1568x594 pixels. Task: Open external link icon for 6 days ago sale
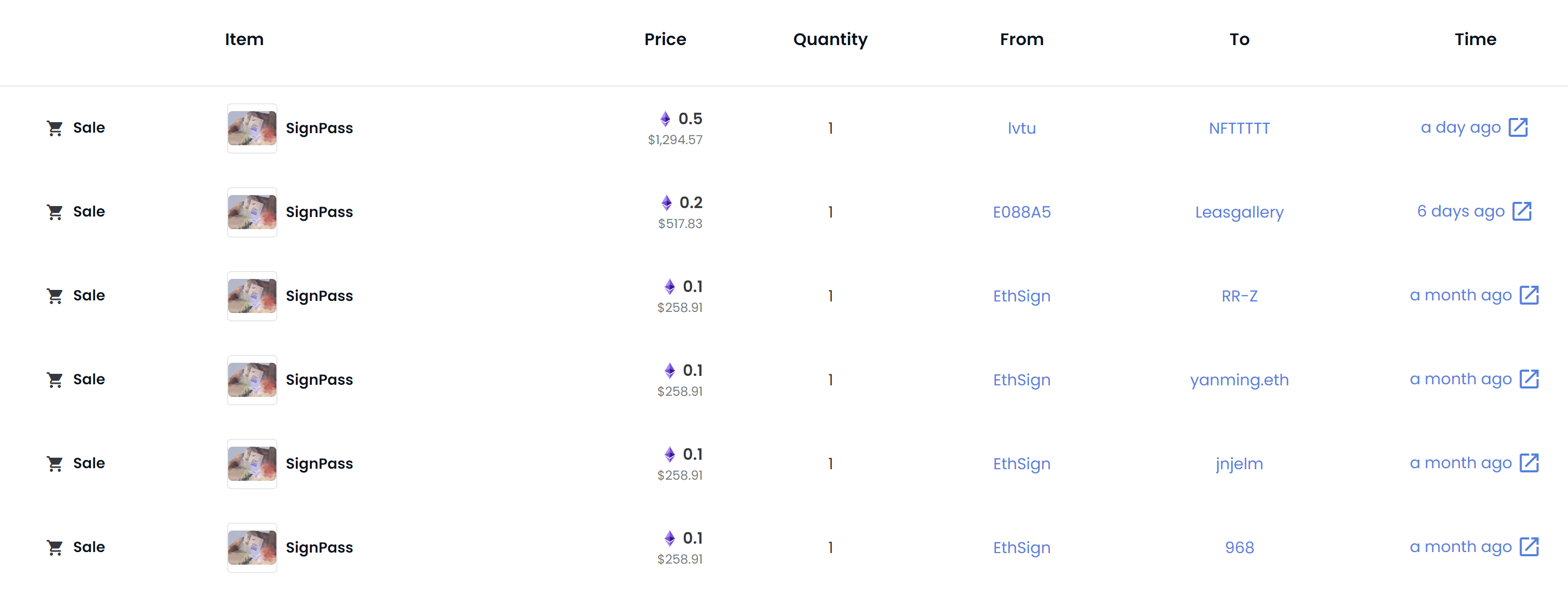(1522, 212)
